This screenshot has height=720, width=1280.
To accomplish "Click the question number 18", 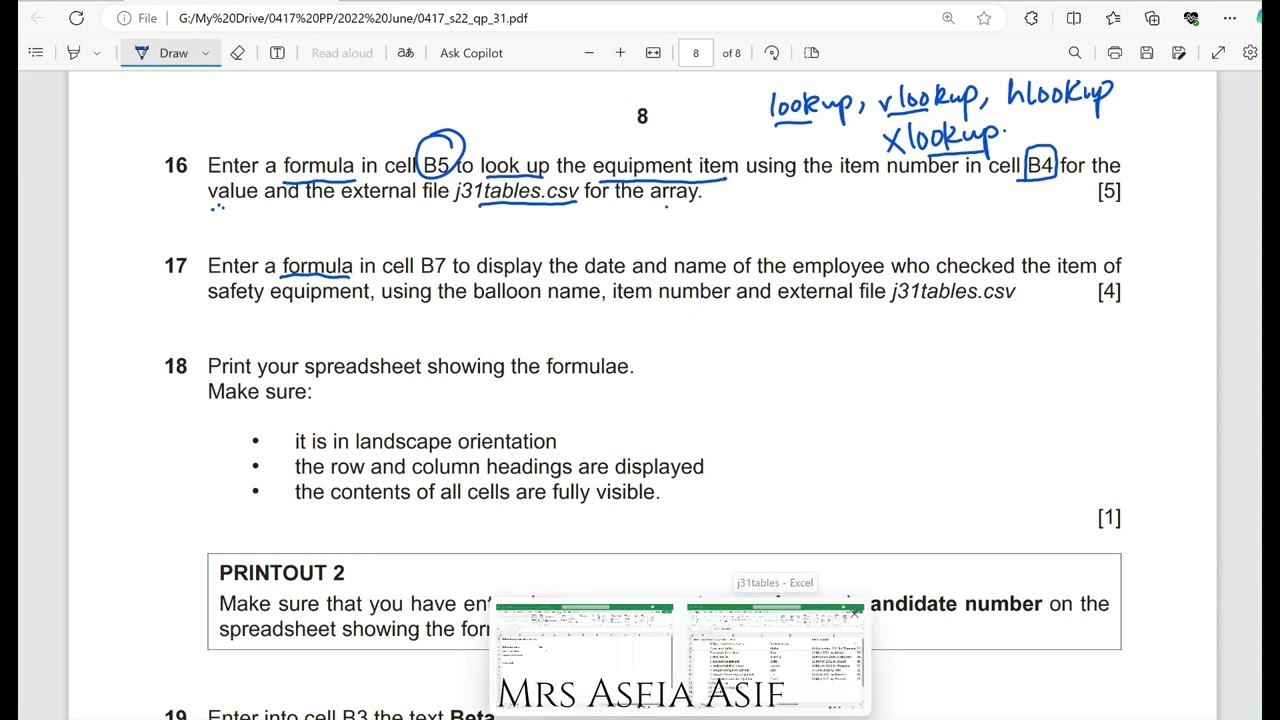I will coord(175,366).
